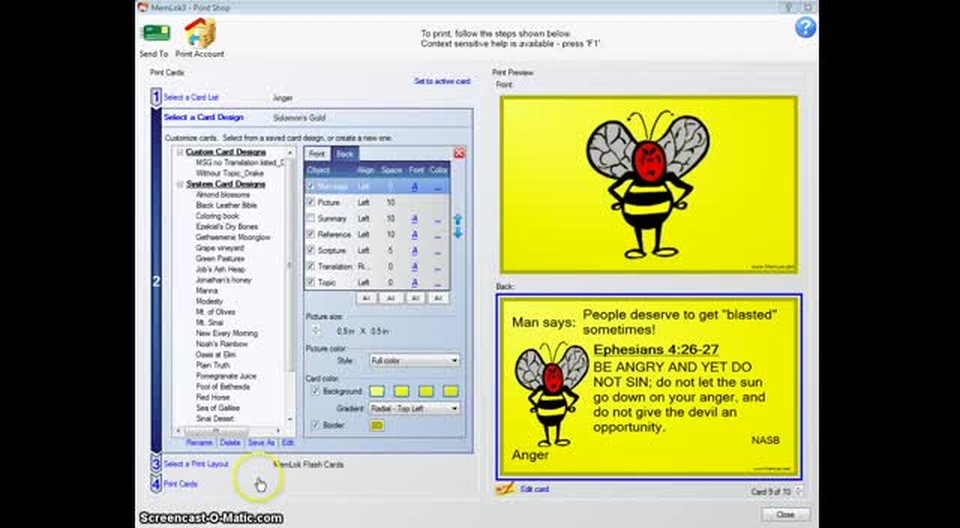Viewport: 960px width, 528px height.
Task: Click the front card preview image
Action: (649, 185)
